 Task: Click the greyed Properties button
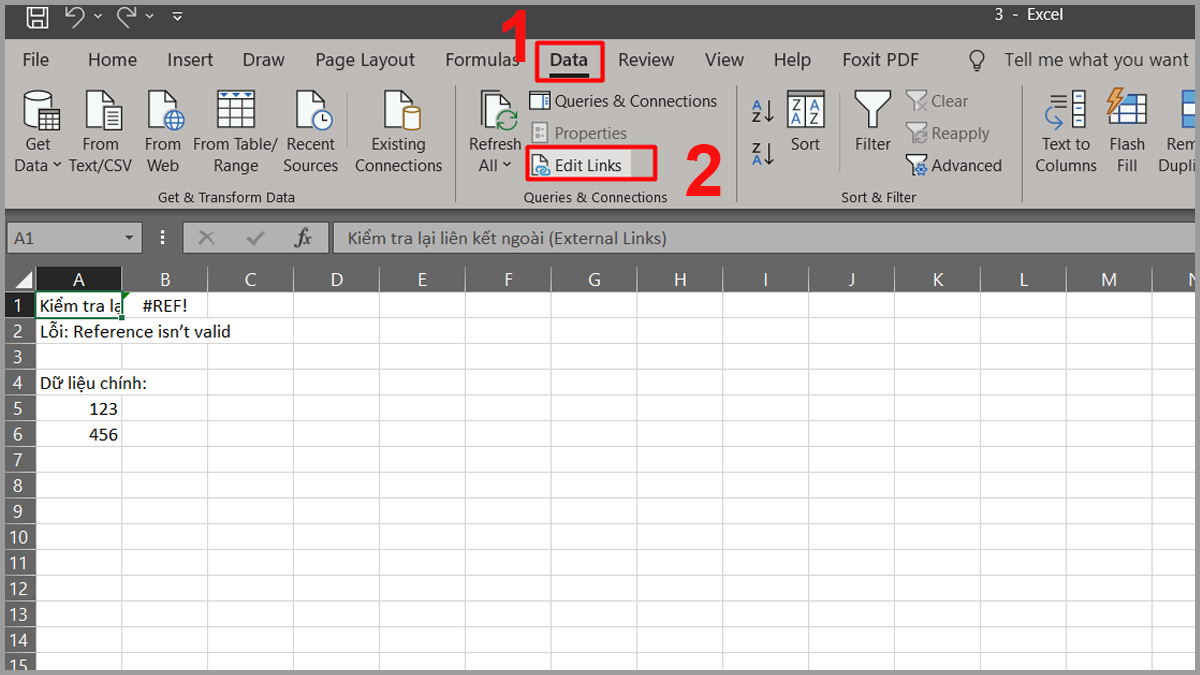579,133
